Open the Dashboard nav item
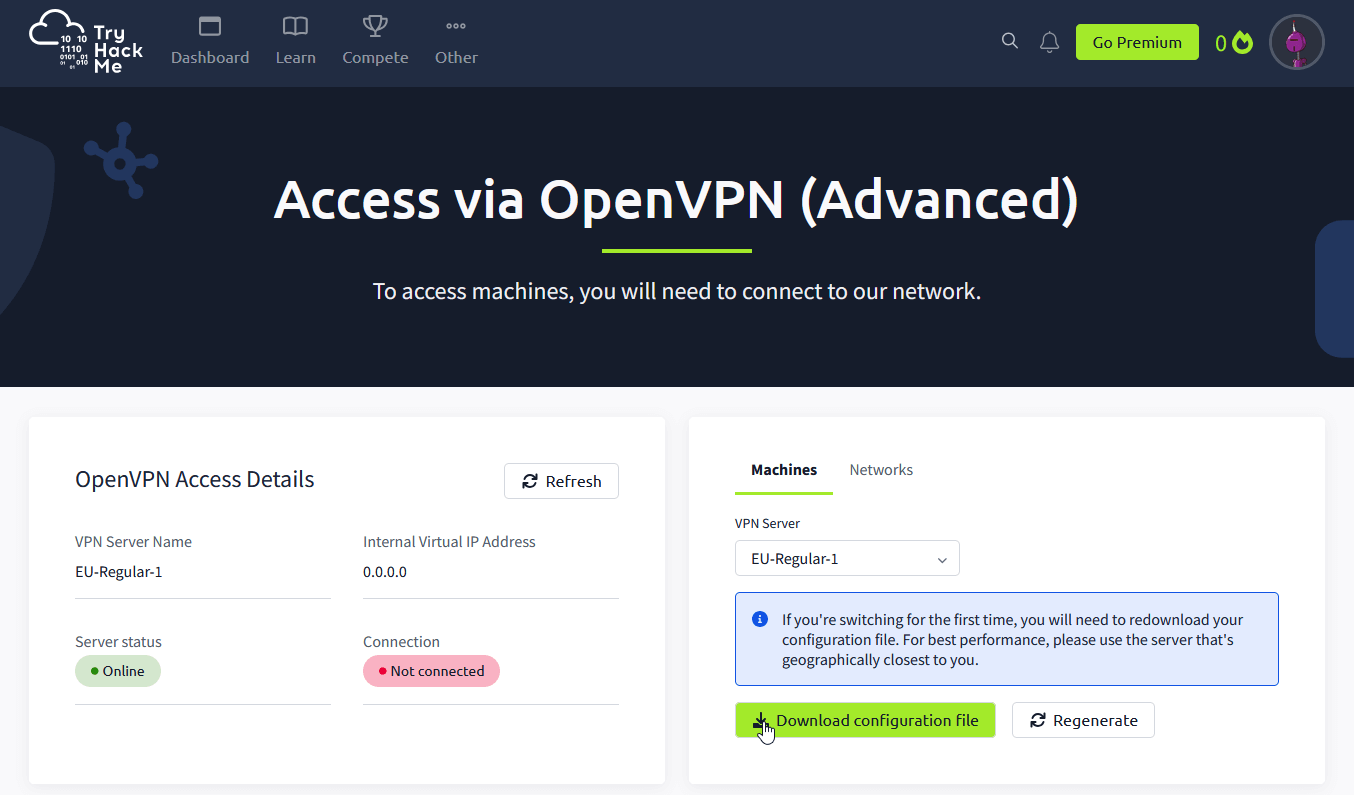 (x=210, y=42)
